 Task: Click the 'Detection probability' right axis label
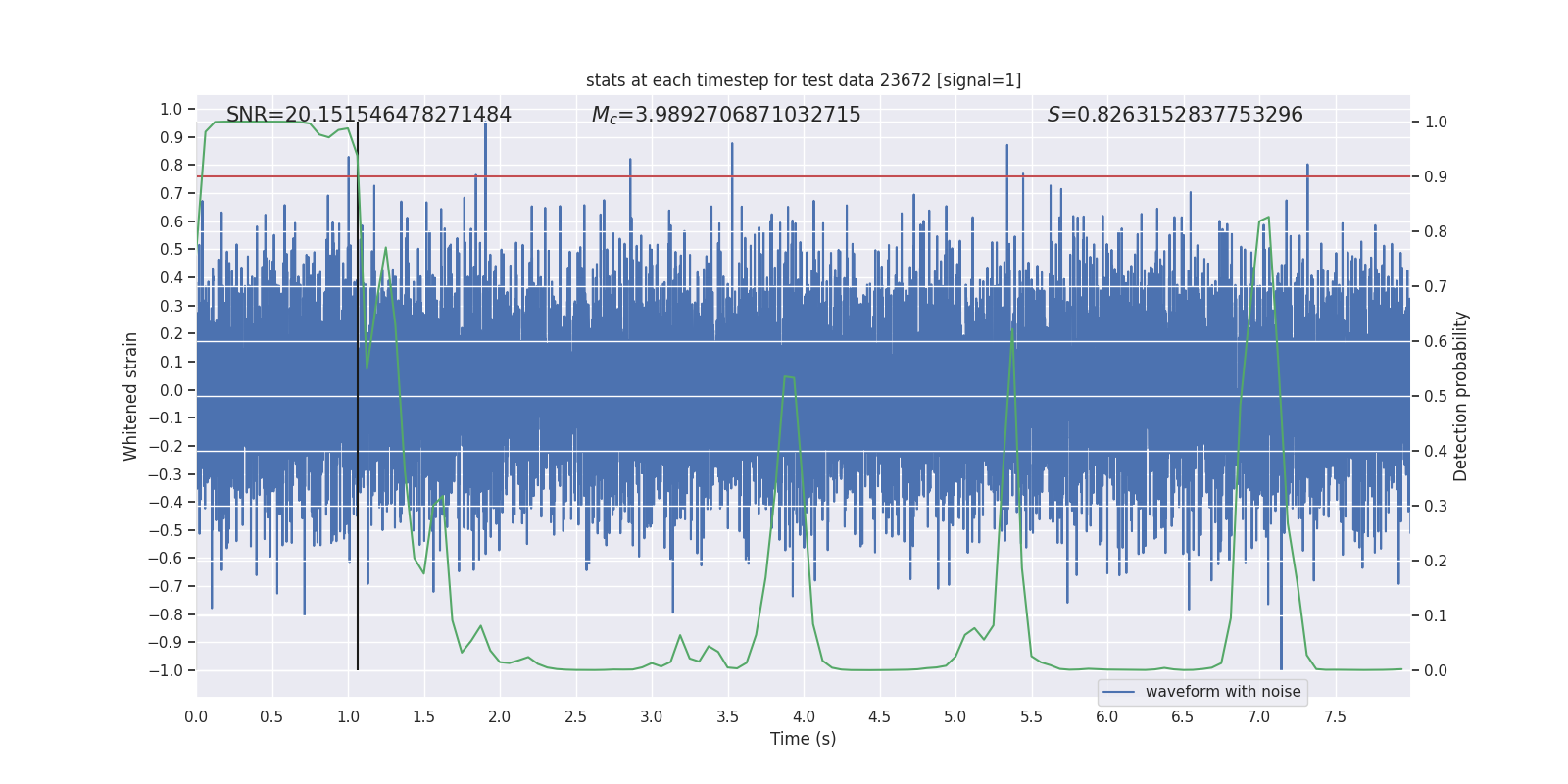1461,396
